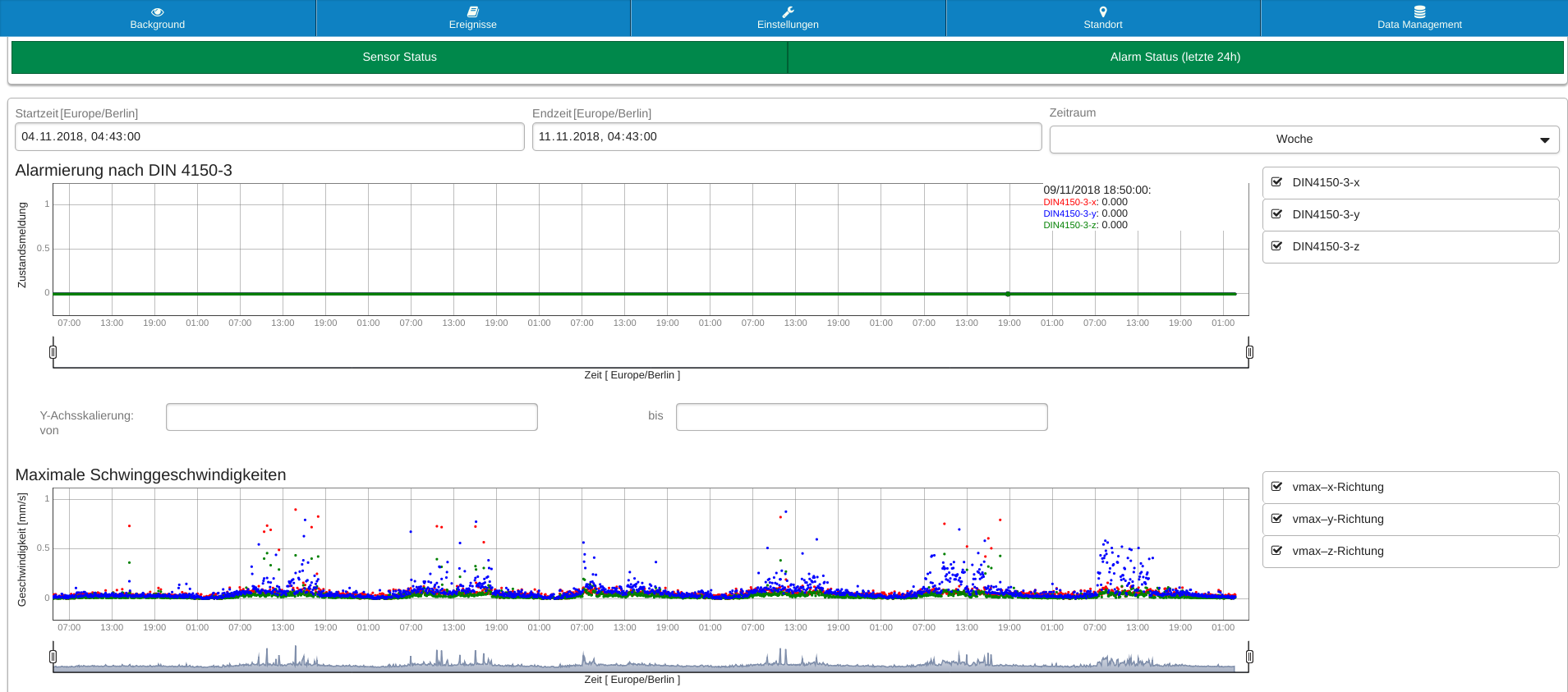Click the database icon above Data Management
This screenshot has height=692, width=1568.
tap(1419, 11)
